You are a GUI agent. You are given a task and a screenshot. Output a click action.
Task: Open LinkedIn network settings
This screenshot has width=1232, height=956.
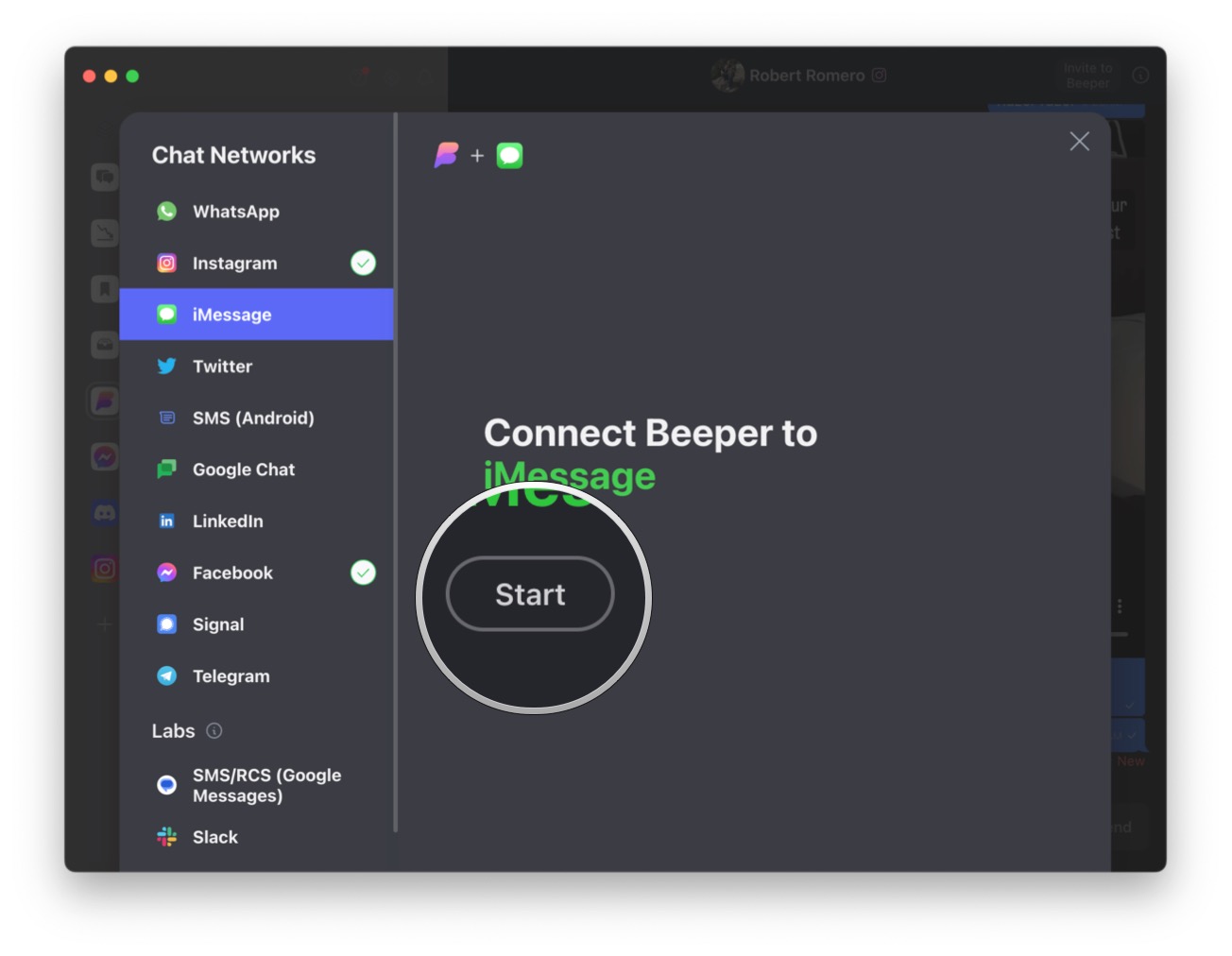256,521
